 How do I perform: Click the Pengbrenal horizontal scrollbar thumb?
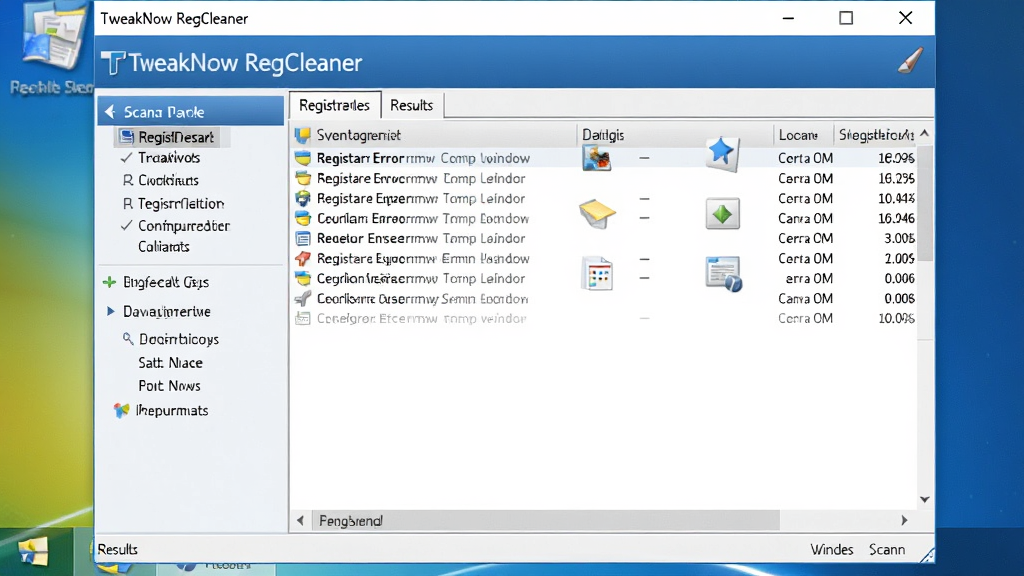point(545,520)
